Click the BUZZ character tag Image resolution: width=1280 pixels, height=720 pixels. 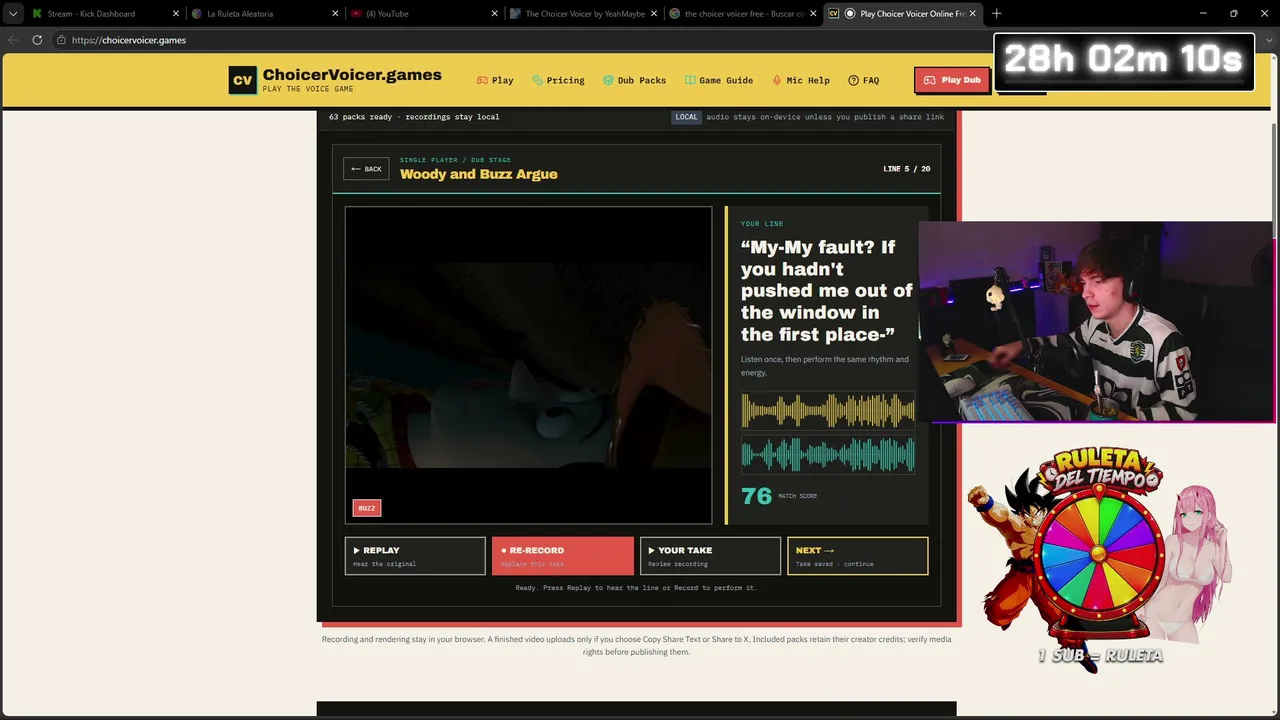(x=367, y=508)
